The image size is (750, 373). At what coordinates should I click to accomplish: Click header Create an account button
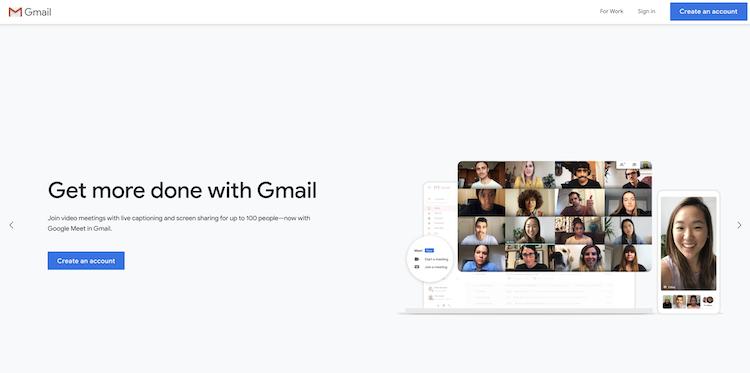(x=708, y=11)
